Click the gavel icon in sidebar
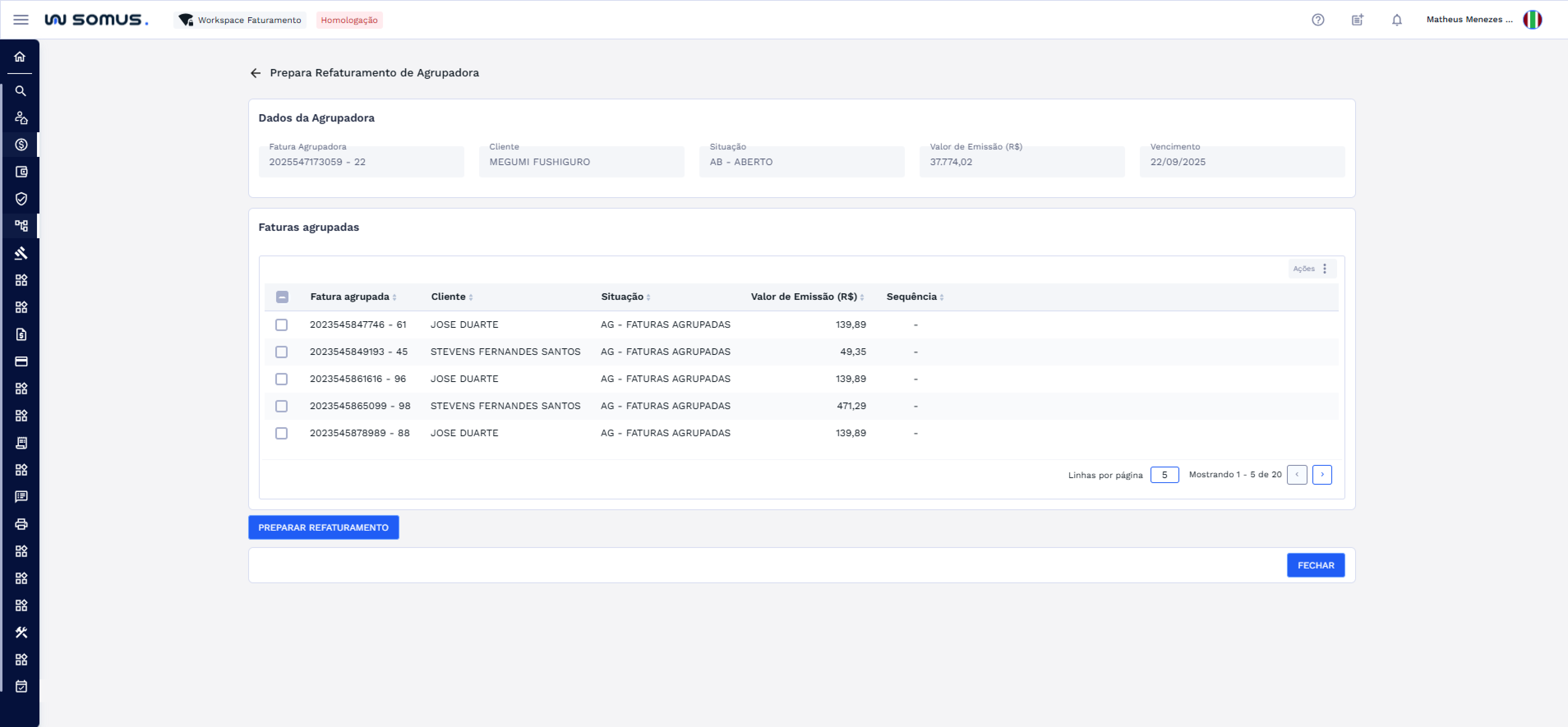Viewport: 1568px width, 727px height. tap(21, 253)
